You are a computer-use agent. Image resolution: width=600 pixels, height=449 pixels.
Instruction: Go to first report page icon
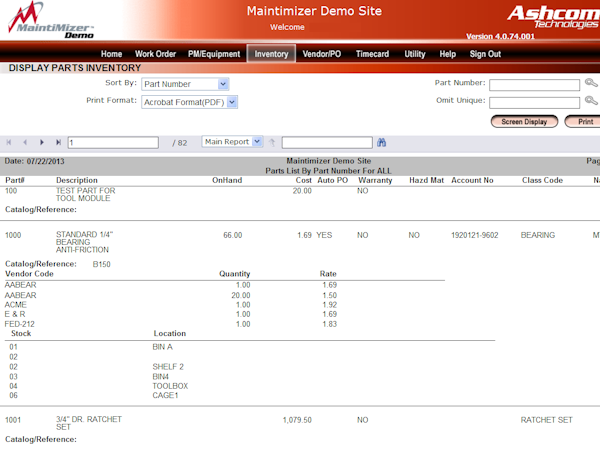9,142
